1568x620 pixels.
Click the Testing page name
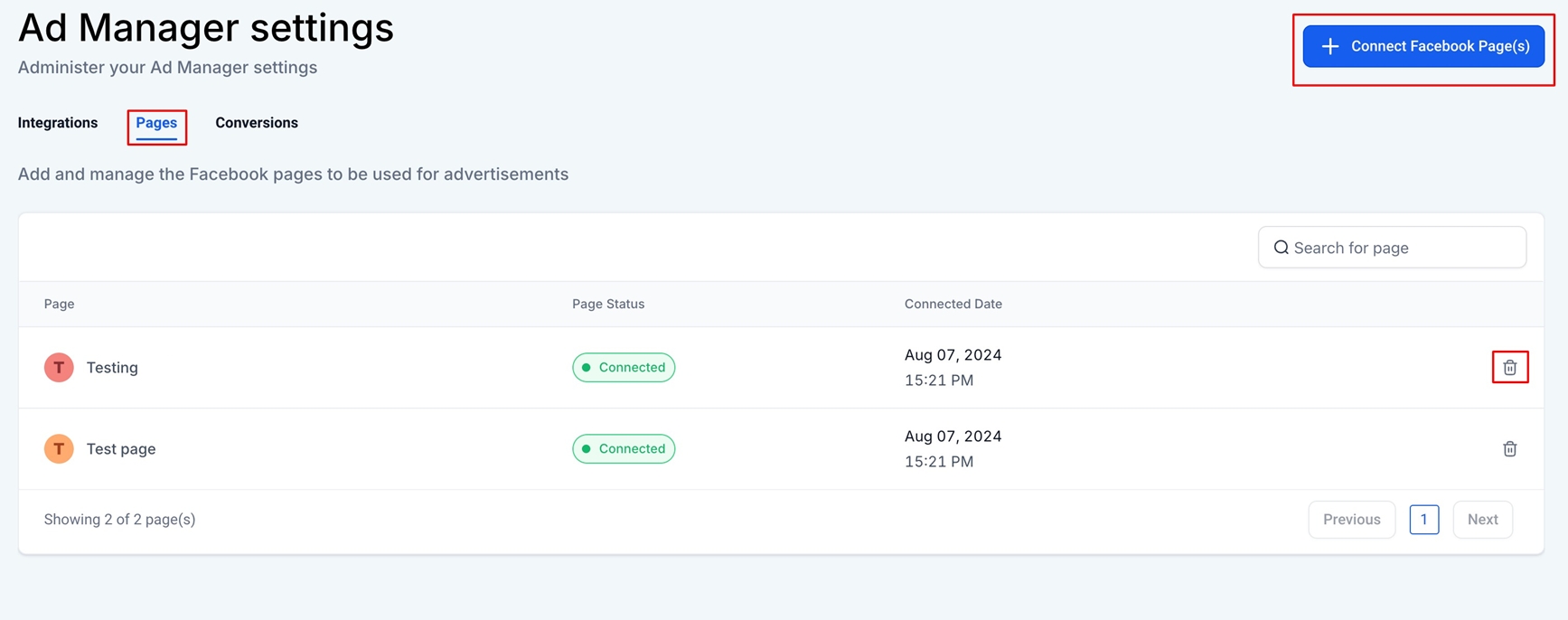[x=112, y=368]
